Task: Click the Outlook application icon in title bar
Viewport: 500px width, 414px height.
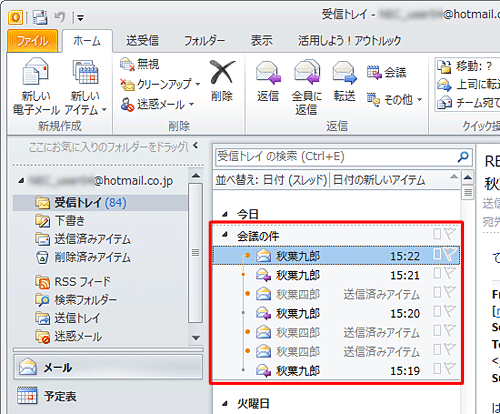Action: coord(16,17)
